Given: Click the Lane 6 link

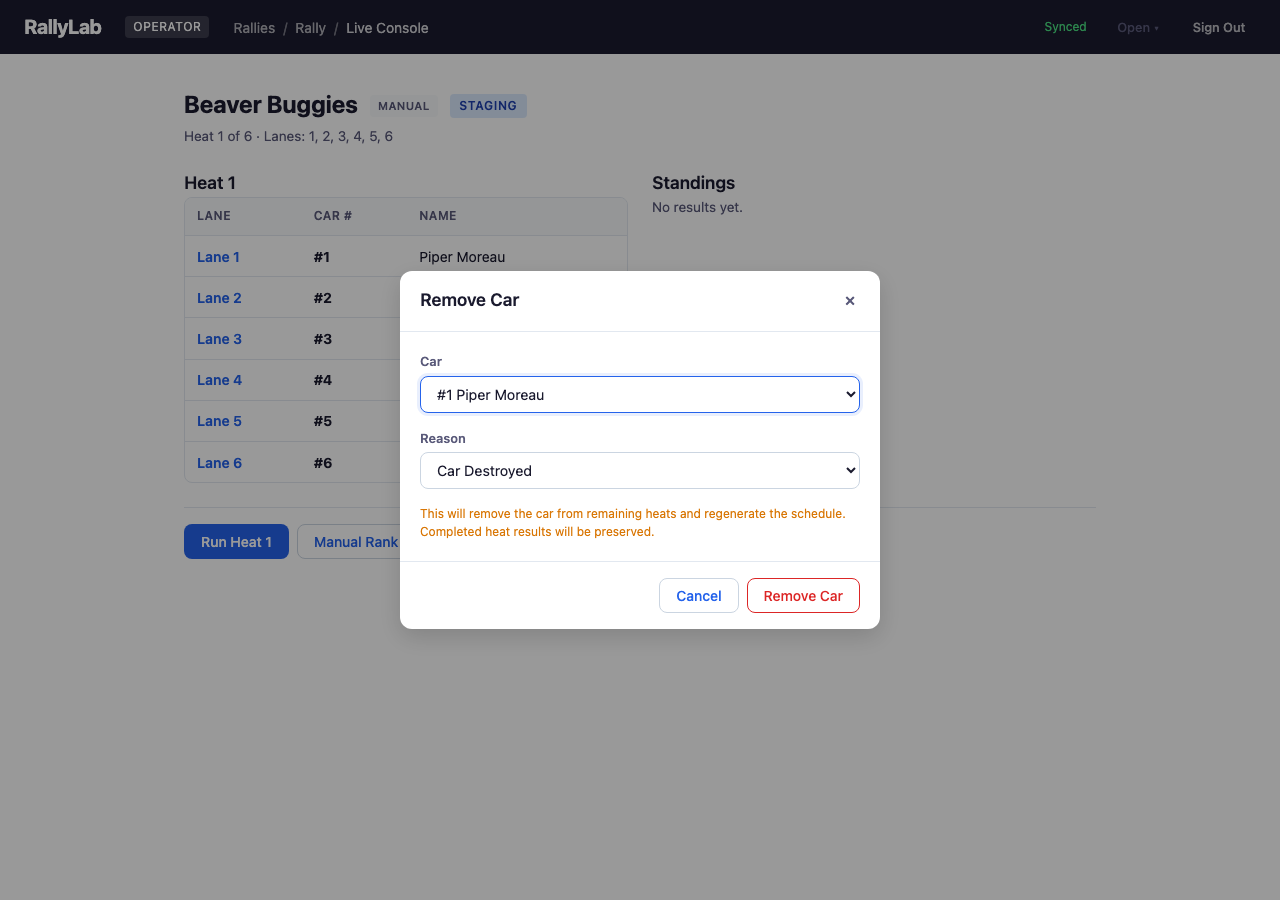Looking at the screenshot, I should [x=219, y=463].
